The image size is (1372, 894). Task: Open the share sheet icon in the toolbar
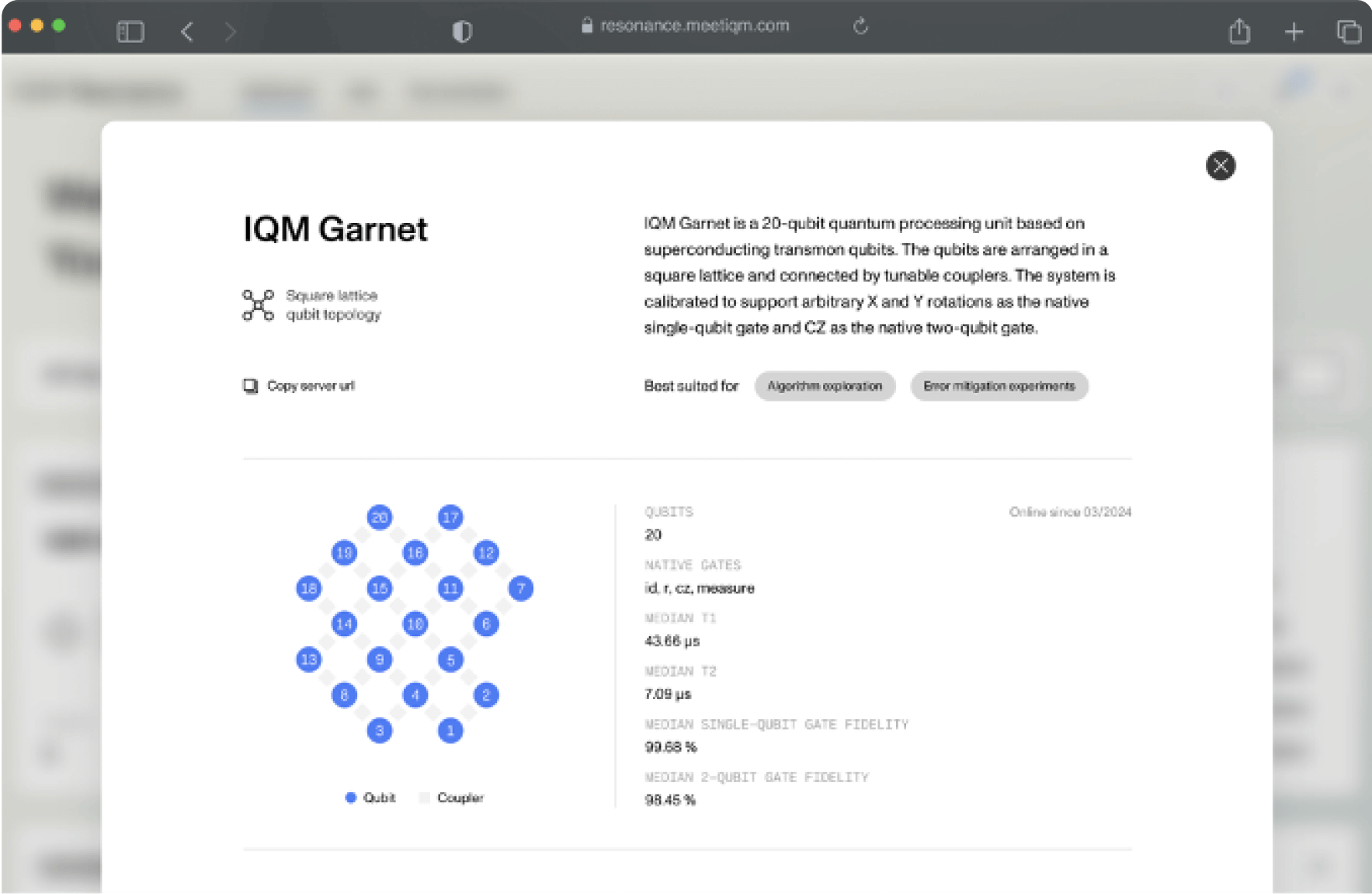click(x=1239, y=31)
